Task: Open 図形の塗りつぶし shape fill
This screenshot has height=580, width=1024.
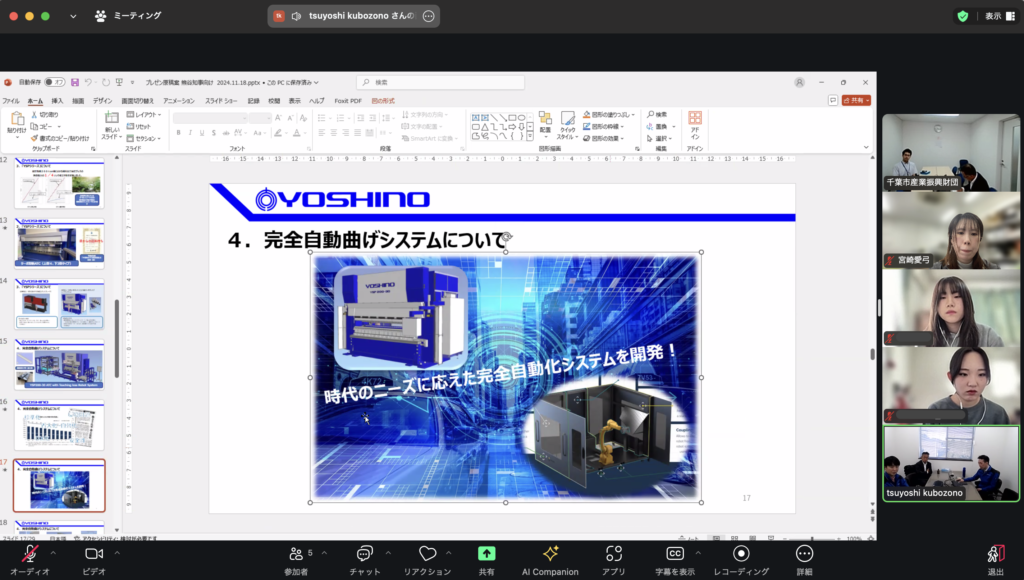Action: click(608, 115)
